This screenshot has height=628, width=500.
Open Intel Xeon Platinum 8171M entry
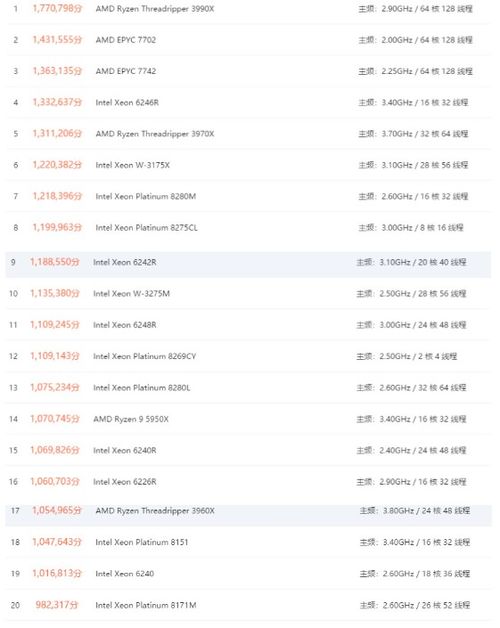(146, 605)
